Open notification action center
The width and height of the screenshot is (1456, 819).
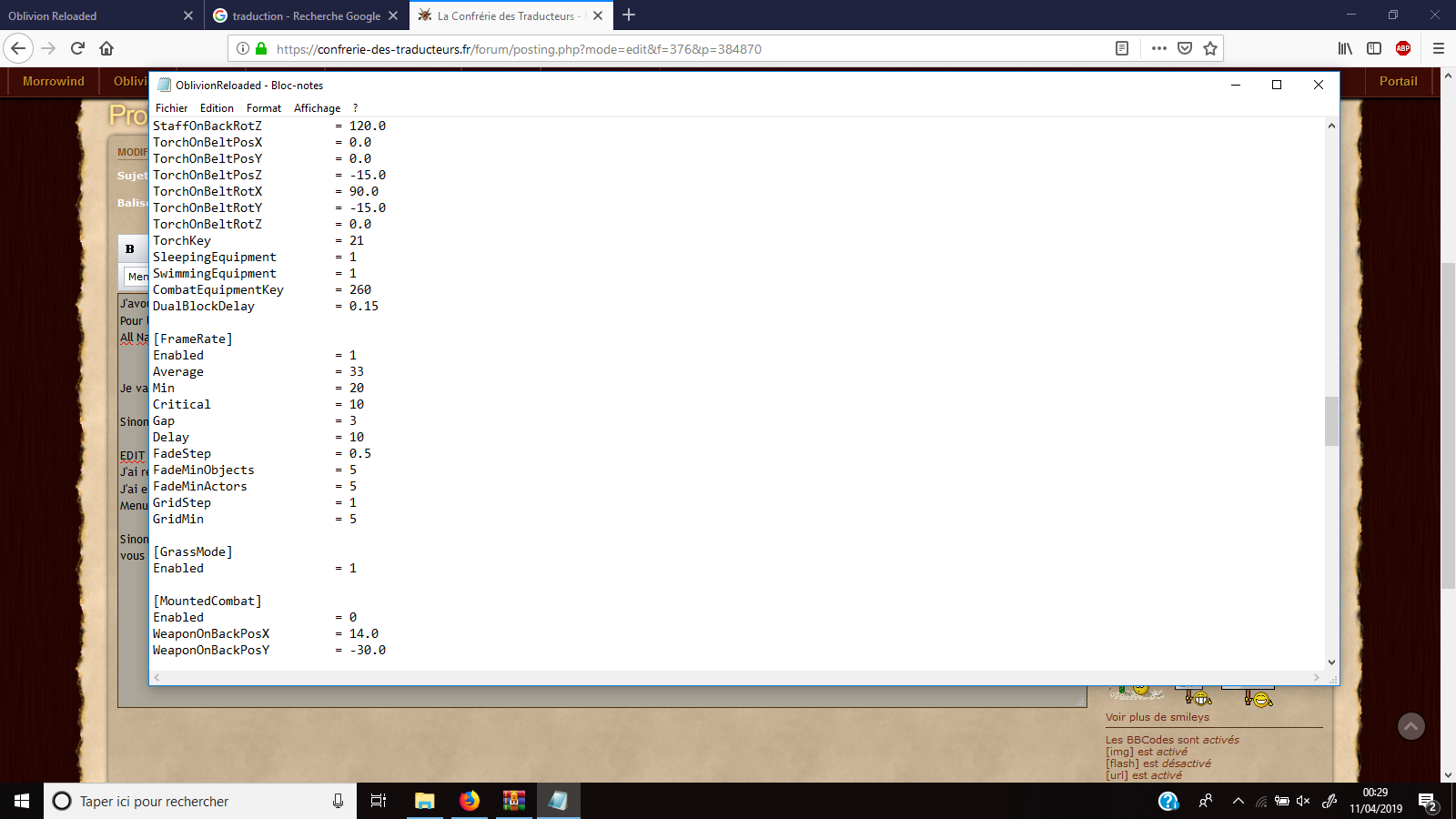click(x=1428, y=802)
